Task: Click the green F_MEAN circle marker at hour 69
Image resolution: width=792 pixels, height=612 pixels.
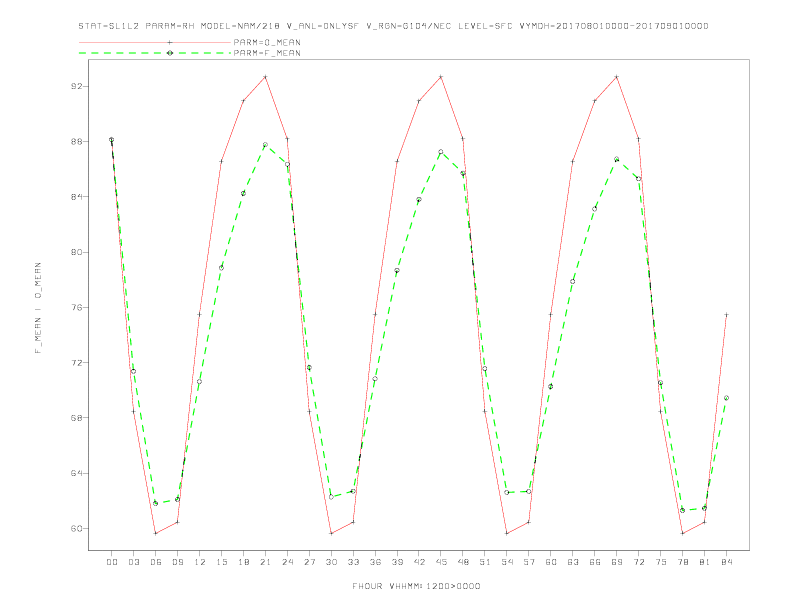Action: point(617,159)
